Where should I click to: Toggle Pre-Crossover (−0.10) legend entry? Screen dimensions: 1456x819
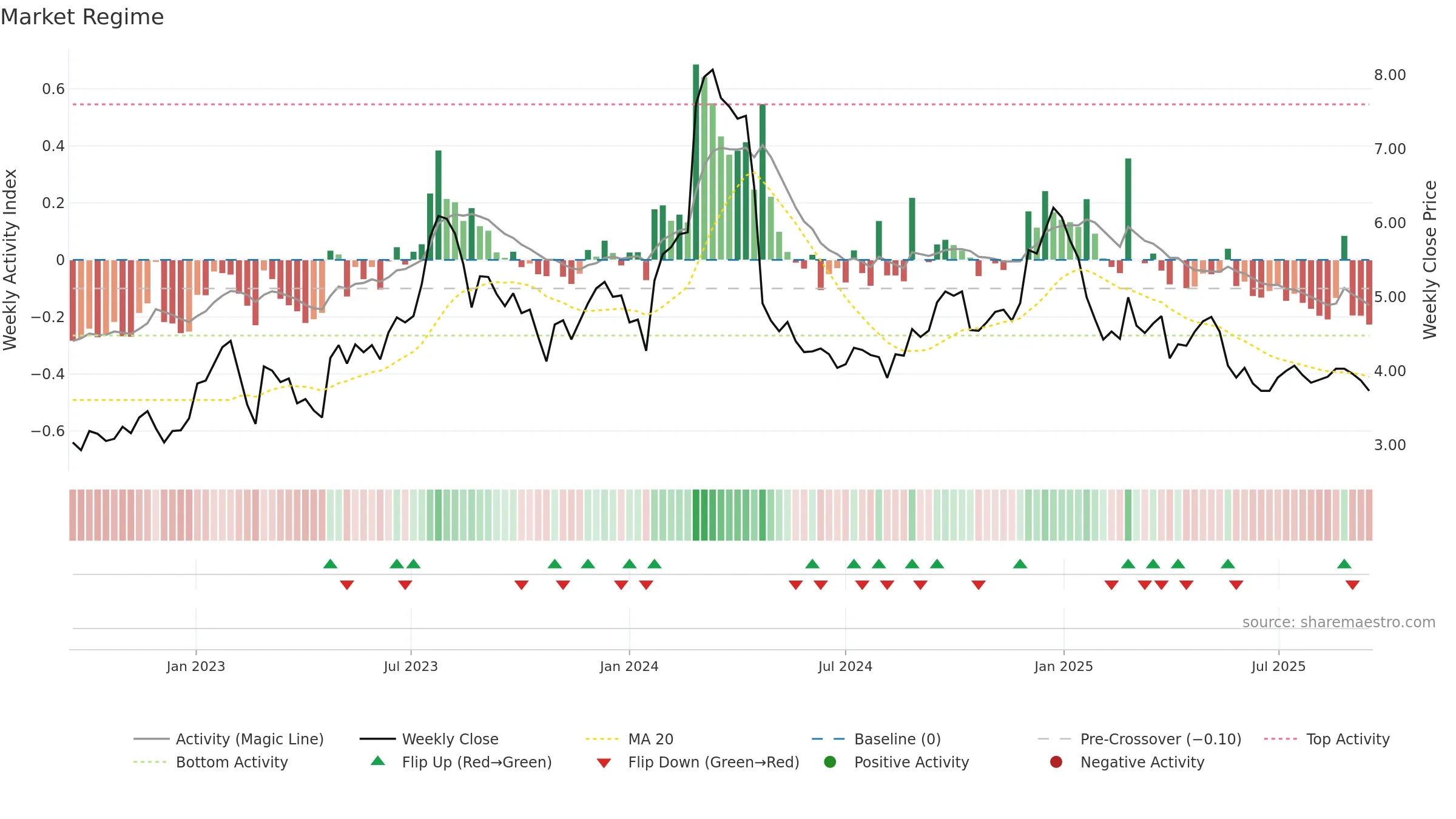point(1139,739)
